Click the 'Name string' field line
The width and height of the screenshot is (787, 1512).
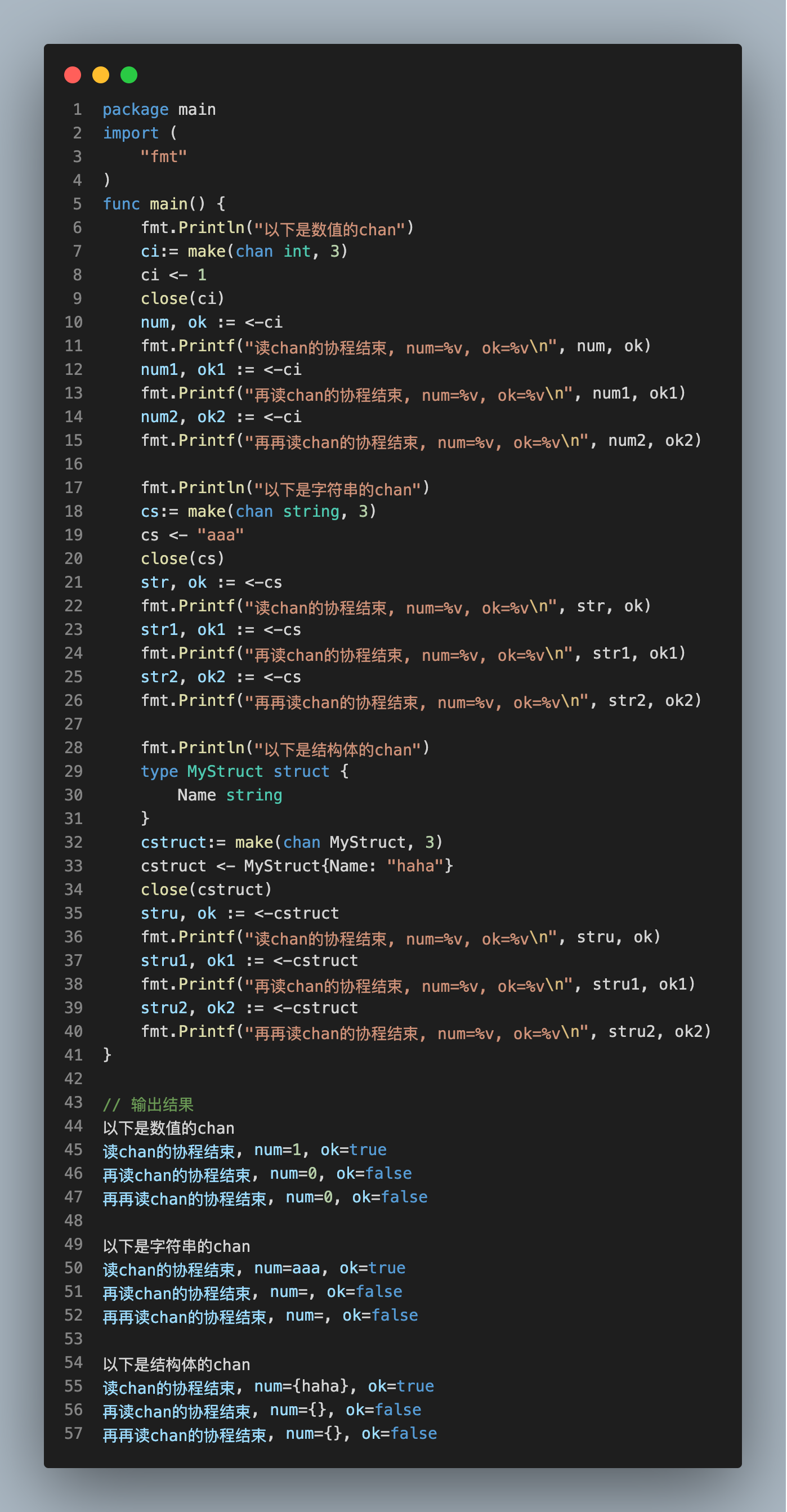[230, 795]
